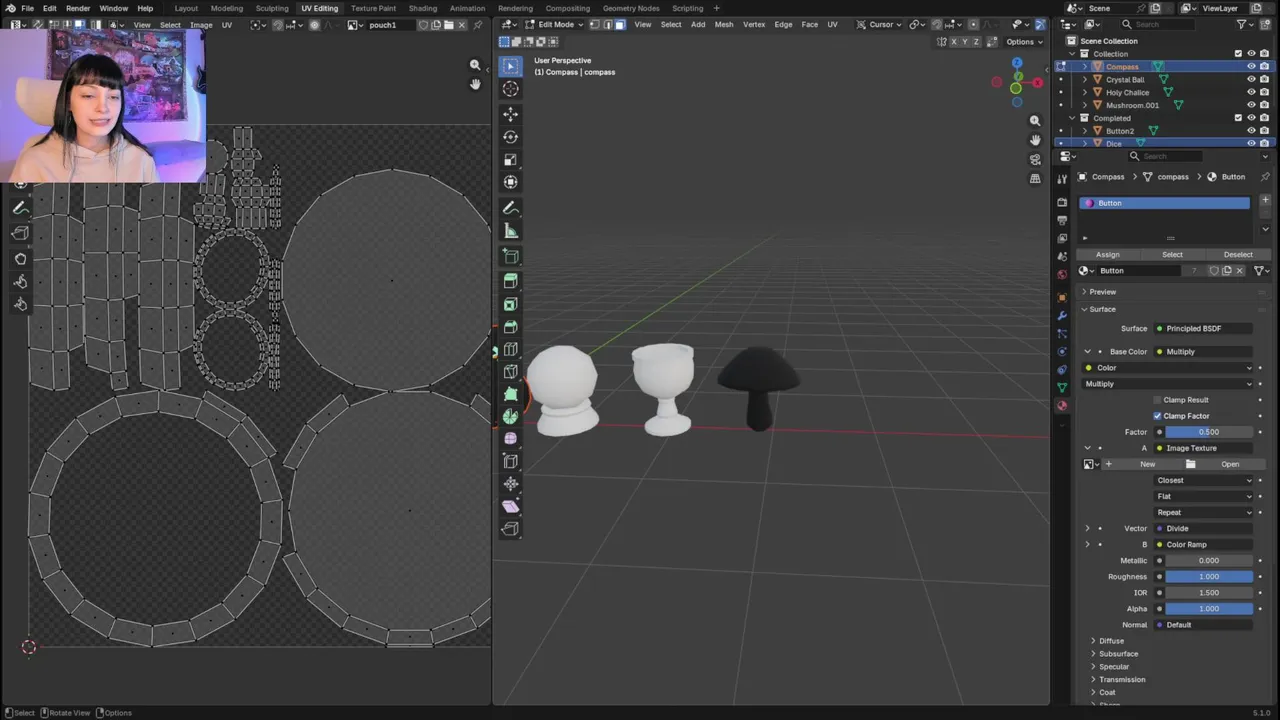Switch to the Shading workspace tab
The height and width of the screenshot is (720, 1280).
pyautogui.click(x=423, y=8)
